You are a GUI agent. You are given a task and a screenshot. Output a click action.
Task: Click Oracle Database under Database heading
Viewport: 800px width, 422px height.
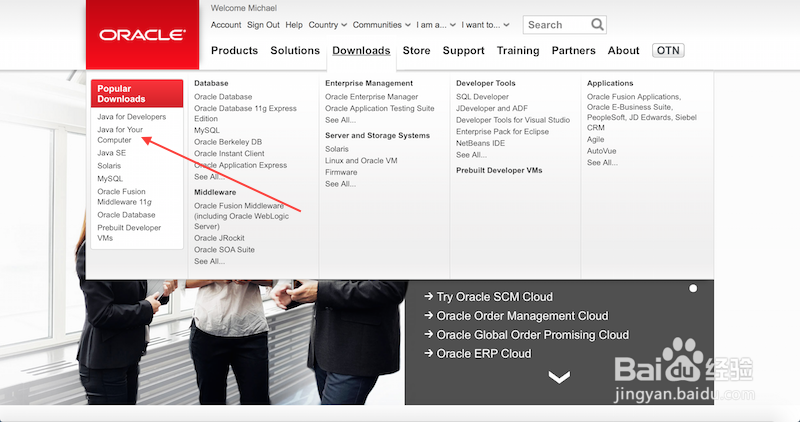pyautogui.click(x=223, y=96)
